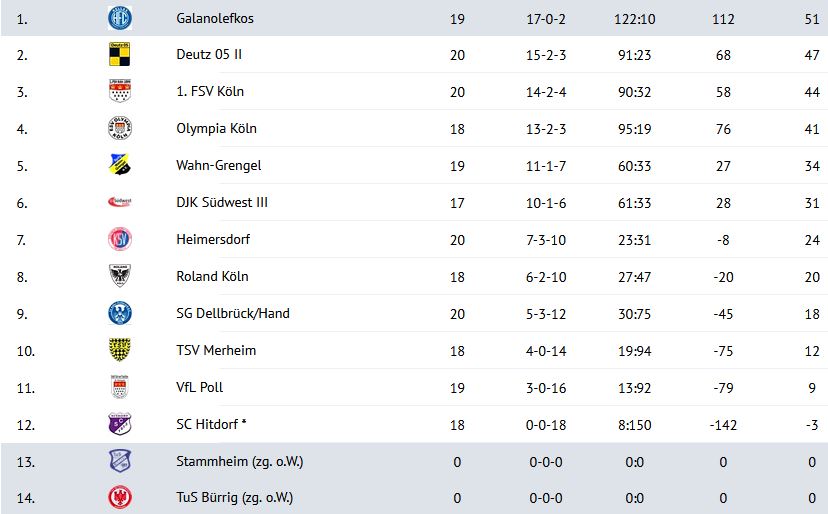Select the Roland Köln eagle crest
Image resolution: width=828 pixels, height=514 pixels.
(x=120, y=276)
